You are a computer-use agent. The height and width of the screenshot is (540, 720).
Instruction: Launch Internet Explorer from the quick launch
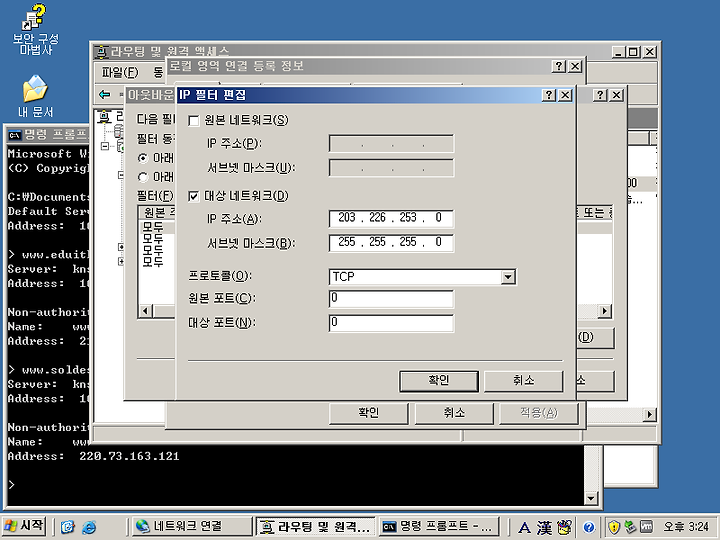pos(89,527)
